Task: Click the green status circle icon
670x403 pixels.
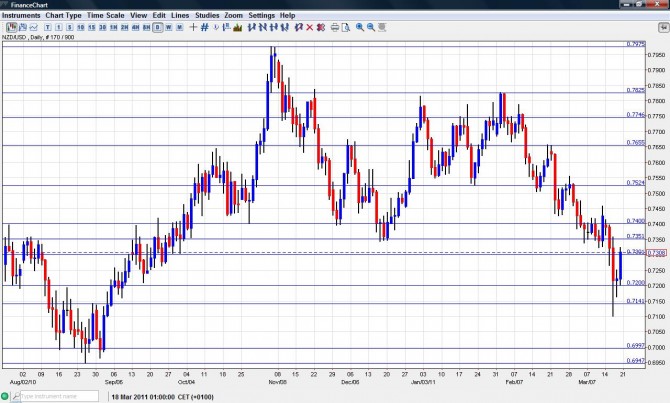Action: [x=5, y=396]
